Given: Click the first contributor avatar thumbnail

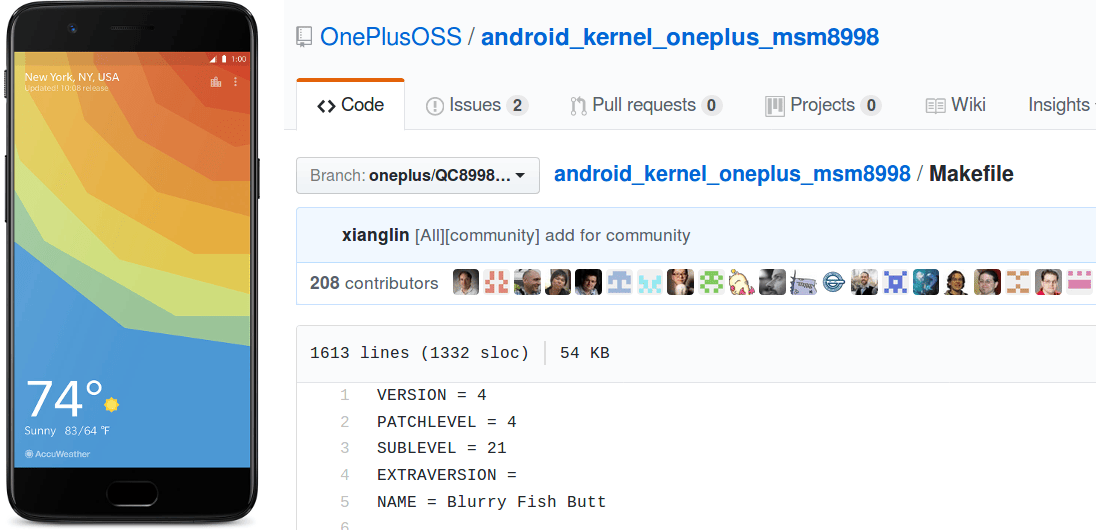Looking at the screenshot, I should 466,282.
